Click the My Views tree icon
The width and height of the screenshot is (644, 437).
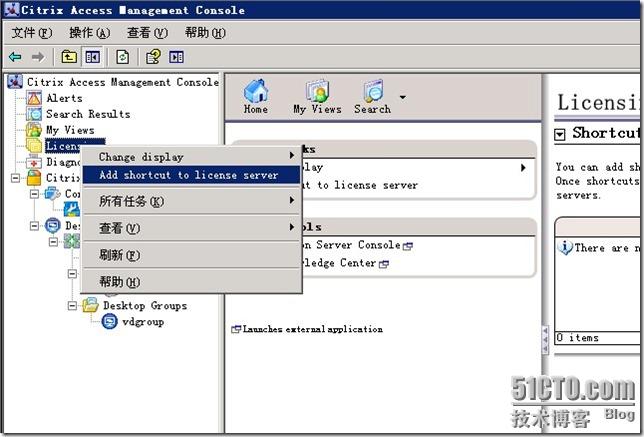tap(34, 130)
